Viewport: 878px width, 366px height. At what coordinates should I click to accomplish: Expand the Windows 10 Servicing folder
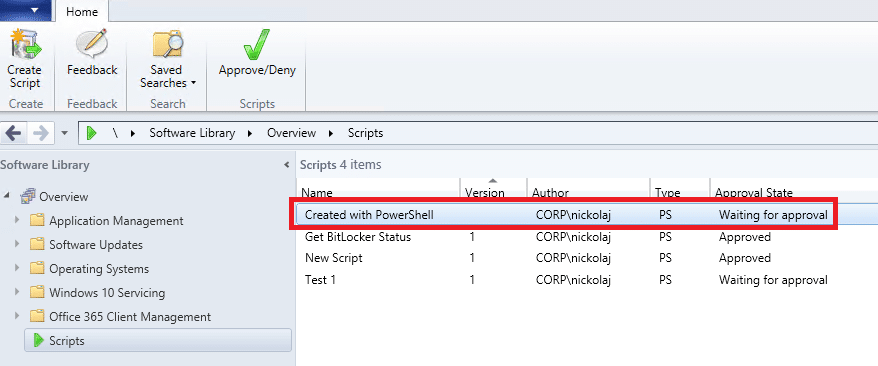[17, 292]
